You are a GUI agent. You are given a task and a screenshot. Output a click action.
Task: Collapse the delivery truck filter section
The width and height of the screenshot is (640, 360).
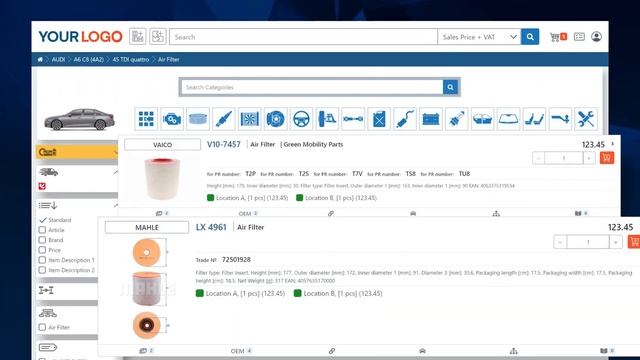point(116,172)
